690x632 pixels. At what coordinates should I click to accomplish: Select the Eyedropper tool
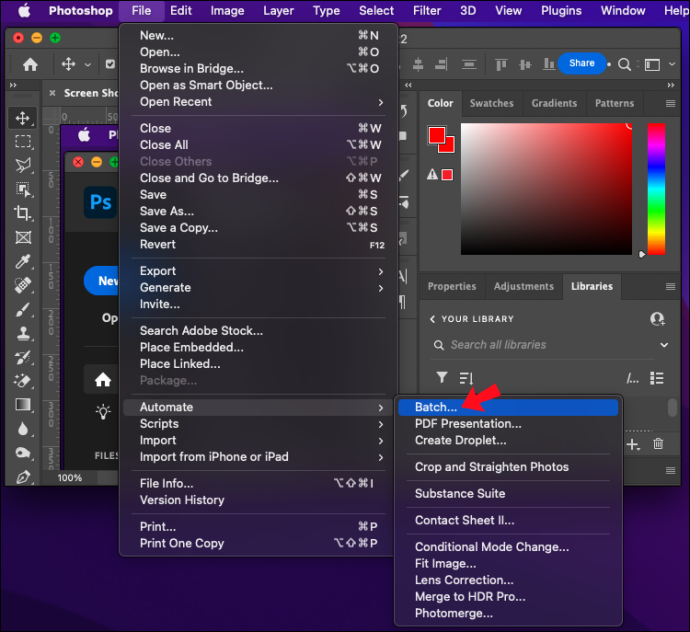[x=23, y=261]
